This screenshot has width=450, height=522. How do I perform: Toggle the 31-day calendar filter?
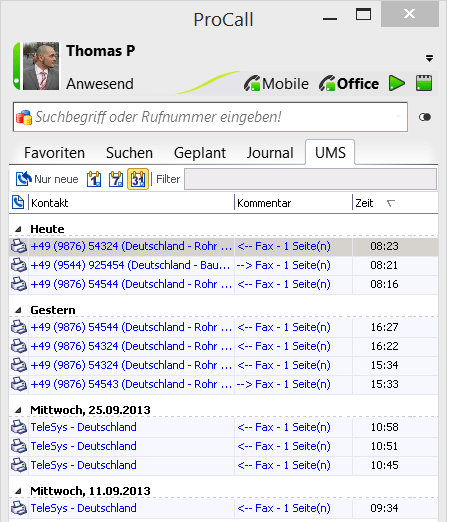click(138, 179)
